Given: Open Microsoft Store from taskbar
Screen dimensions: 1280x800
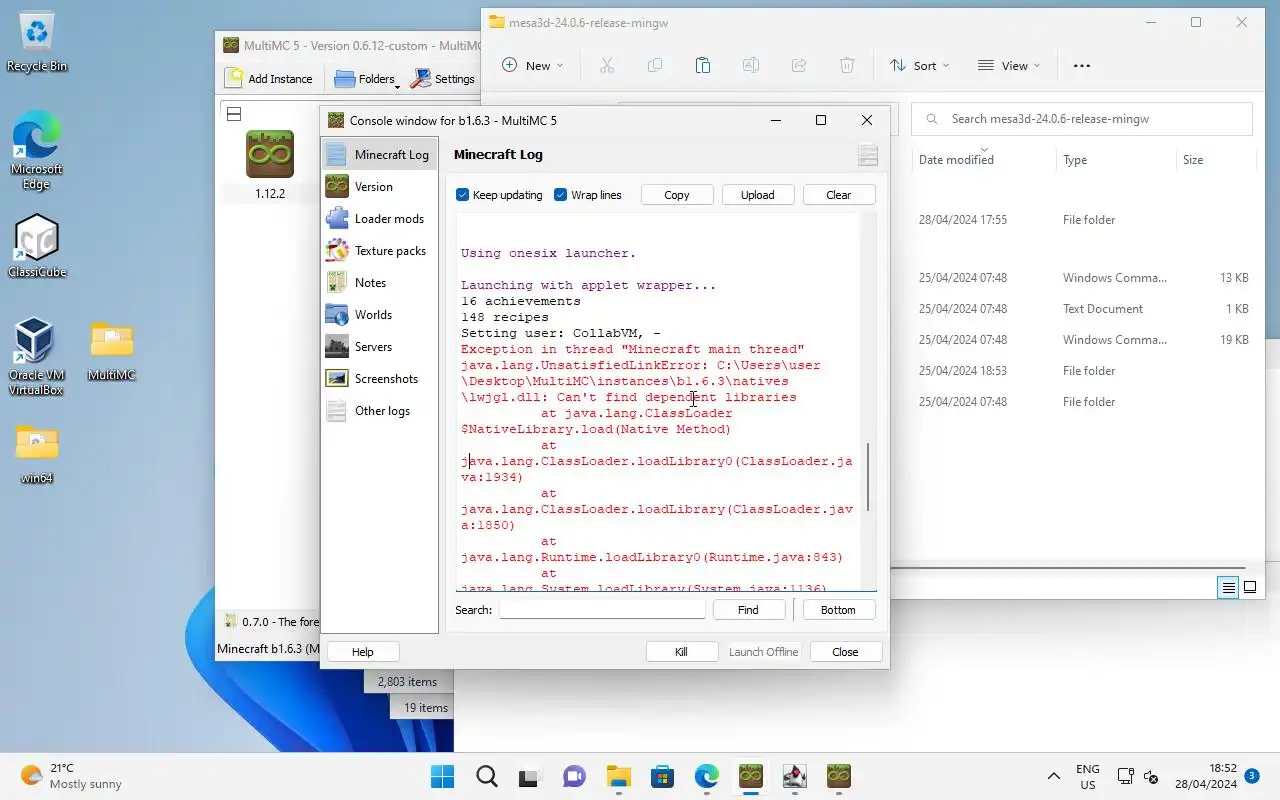Looking at the screenshot, I should click(662, 777).
